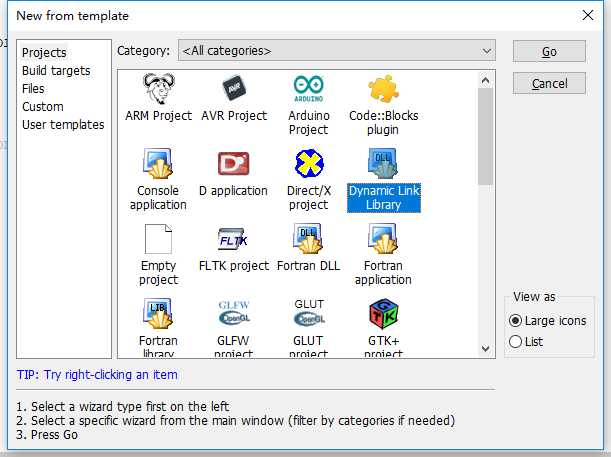The height and width of the screenshot is (457, 611).
Task: Choose the Console application icon
Action: click(158, 163)
